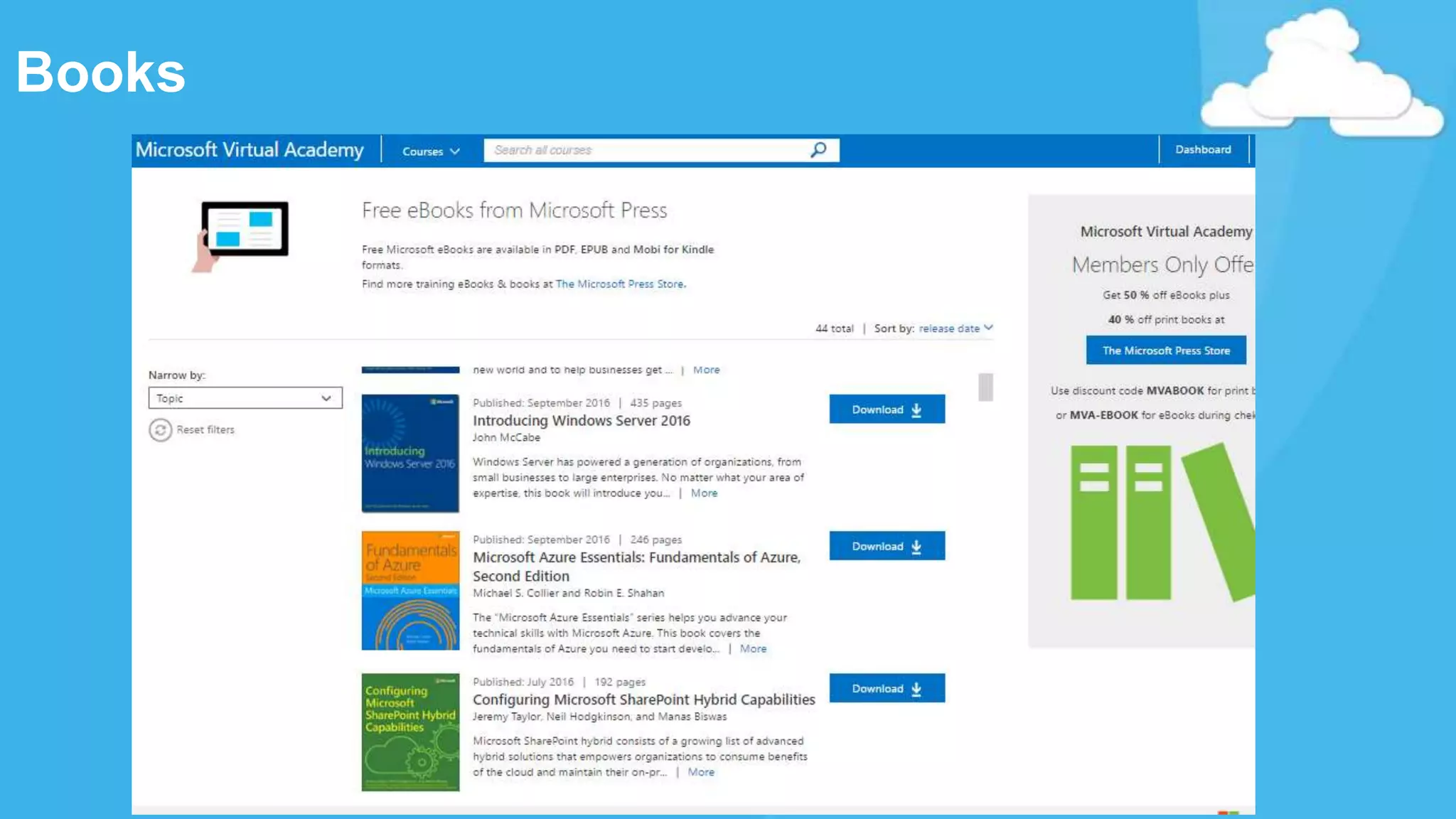Download Introducing Windows Server 2016
The width and height of the screenshot is (1456, 819).
pos(887,409)
